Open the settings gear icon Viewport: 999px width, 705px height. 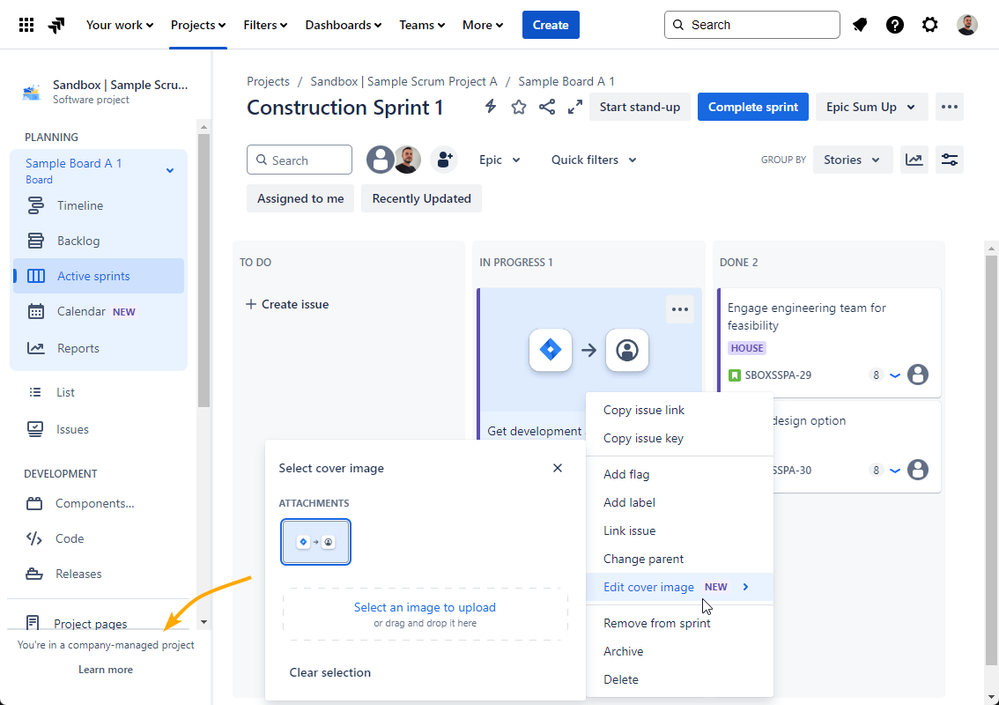[x=930, y=25]
